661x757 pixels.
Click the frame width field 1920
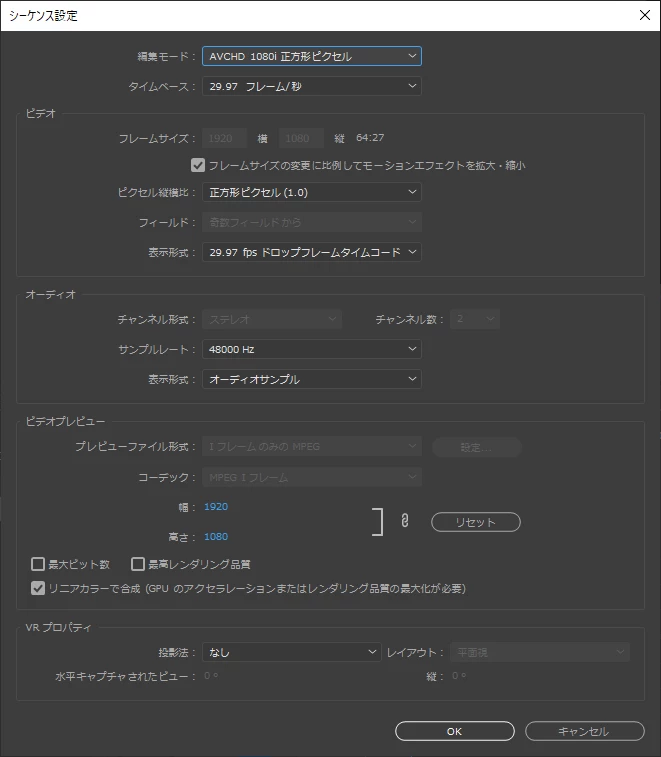(225, 138)
